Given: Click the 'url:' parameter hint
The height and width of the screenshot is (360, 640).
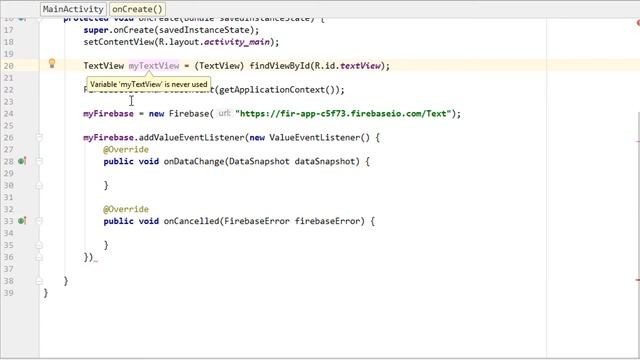Looking at the screenshot, I should click(224, 113).
